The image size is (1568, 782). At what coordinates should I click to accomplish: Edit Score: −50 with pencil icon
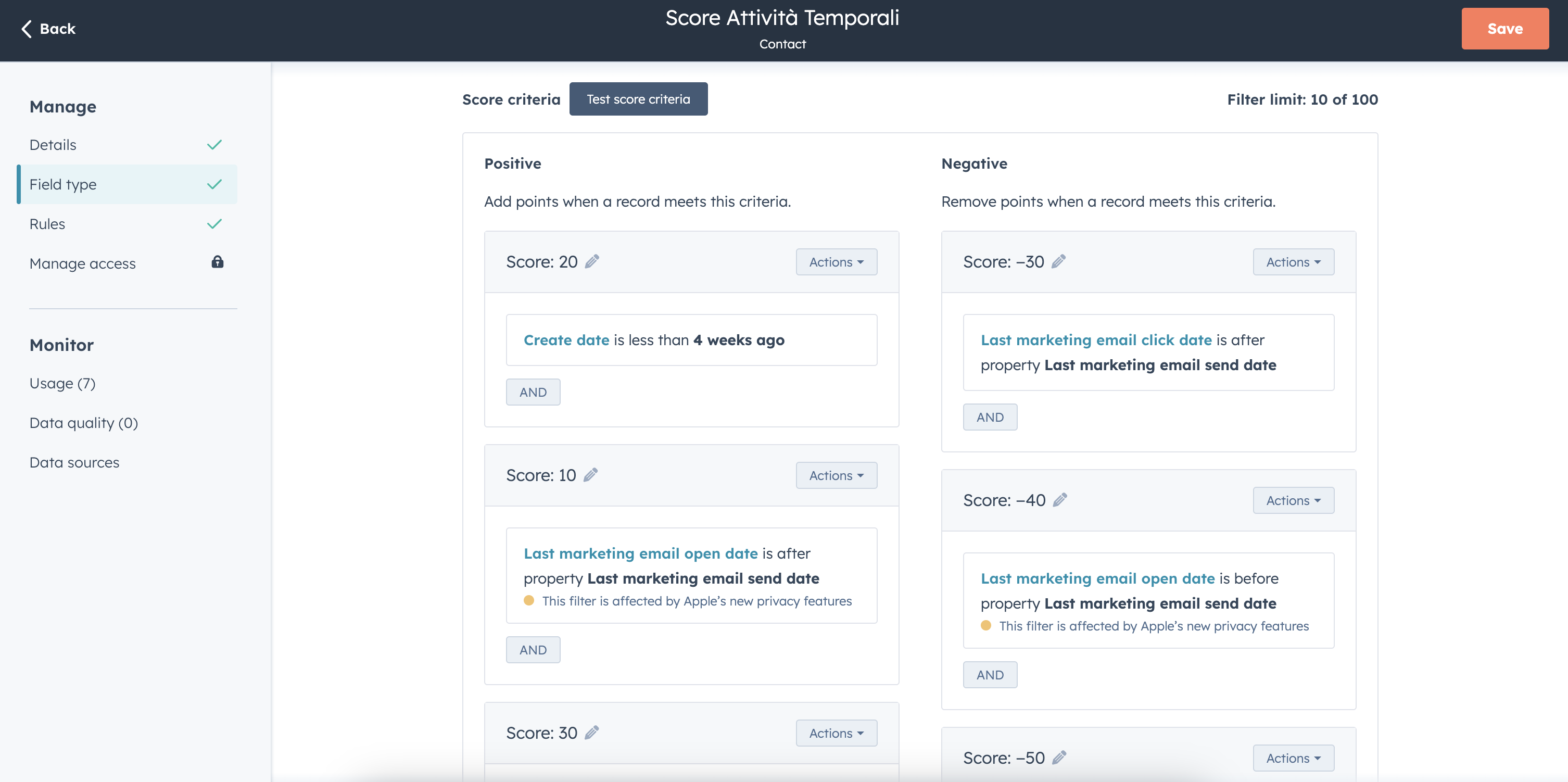pyautogui.click(x=1059, y=758)
